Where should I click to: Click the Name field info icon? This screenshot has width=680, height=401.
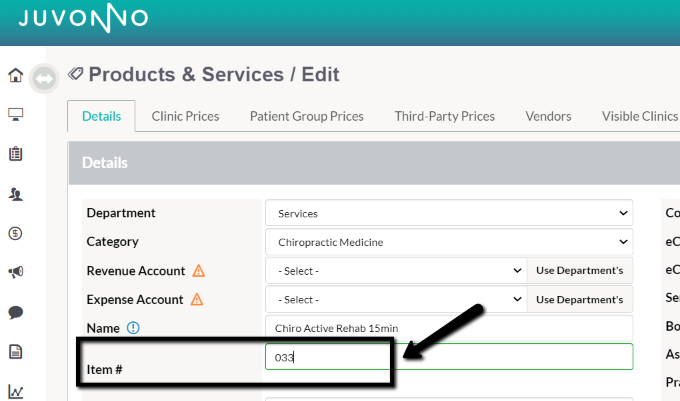point(133,328)
